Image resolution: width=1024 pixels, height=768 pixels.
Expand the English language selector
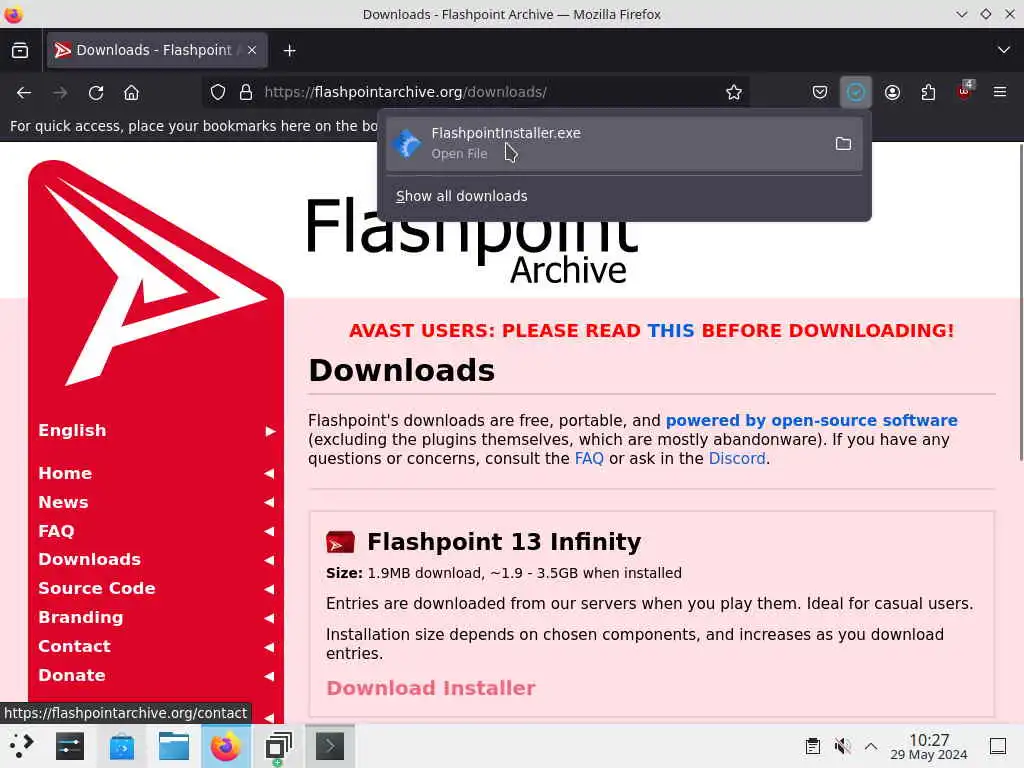[157, 430]
